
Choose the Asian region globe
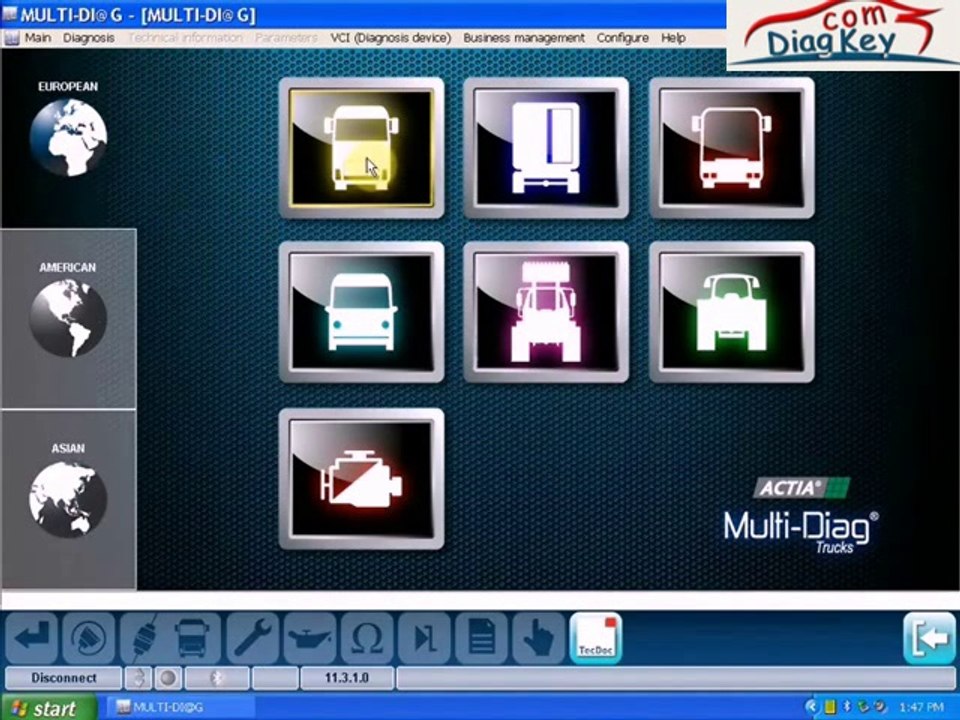point(68,499)
